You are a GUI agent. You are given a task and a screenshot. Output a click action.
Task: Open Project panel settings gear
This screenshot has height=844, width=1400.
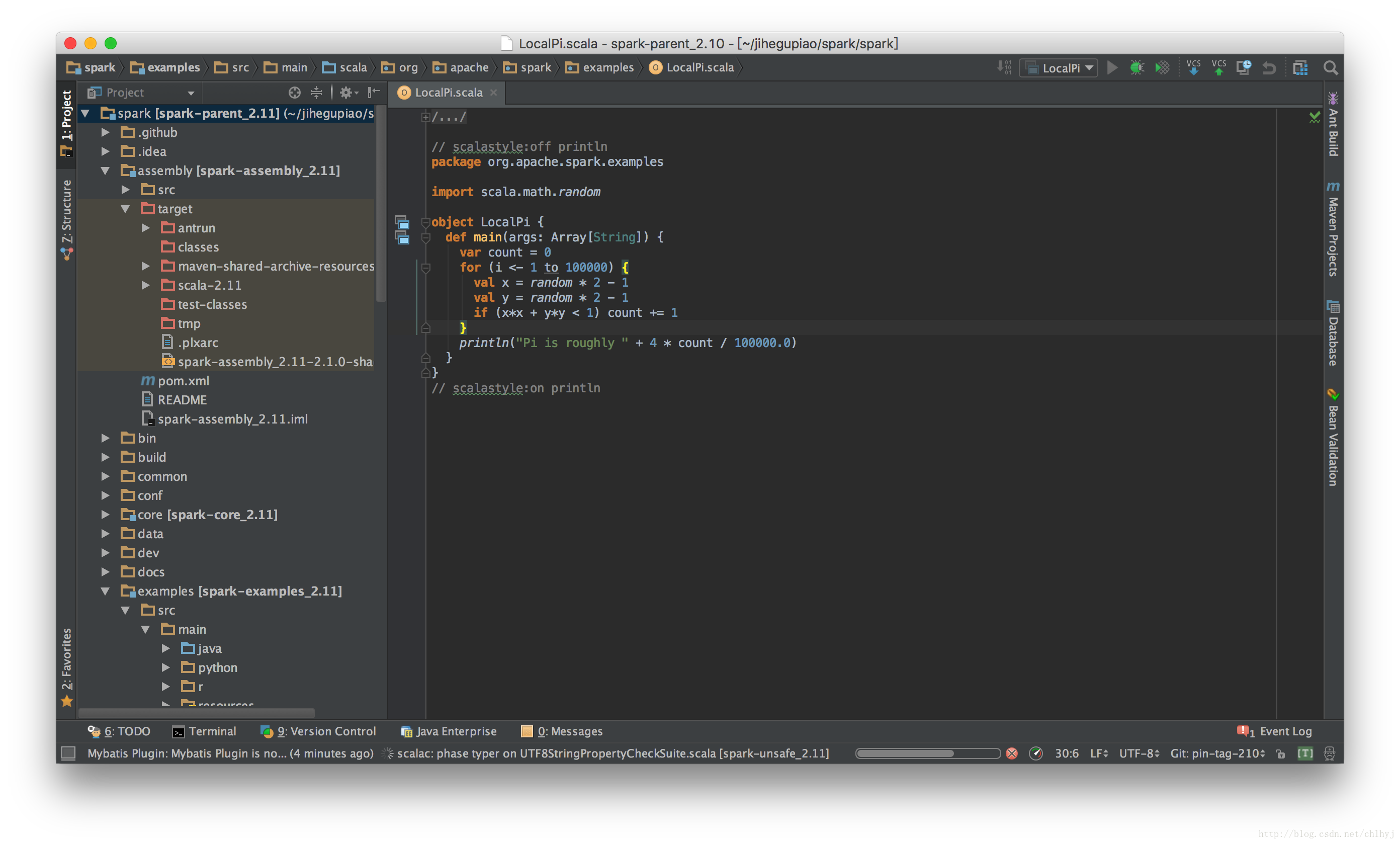[347, 92]
